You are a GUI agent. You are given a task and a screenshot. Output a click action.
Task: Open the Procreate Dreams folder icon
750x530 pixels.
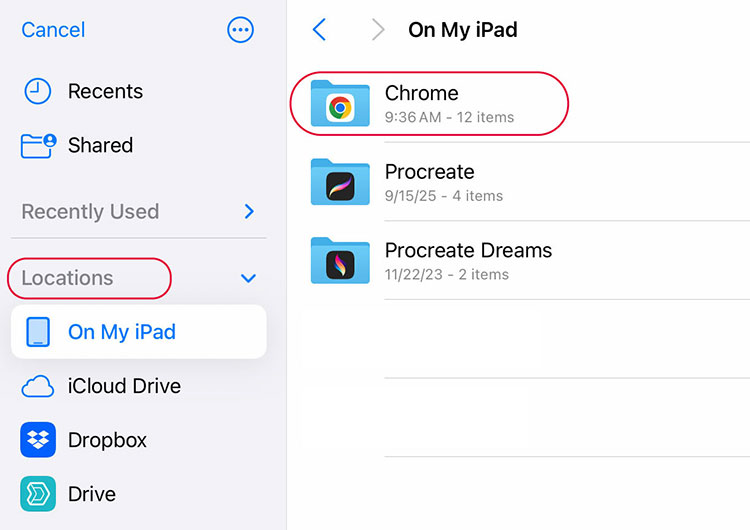[x=340, y=260]
